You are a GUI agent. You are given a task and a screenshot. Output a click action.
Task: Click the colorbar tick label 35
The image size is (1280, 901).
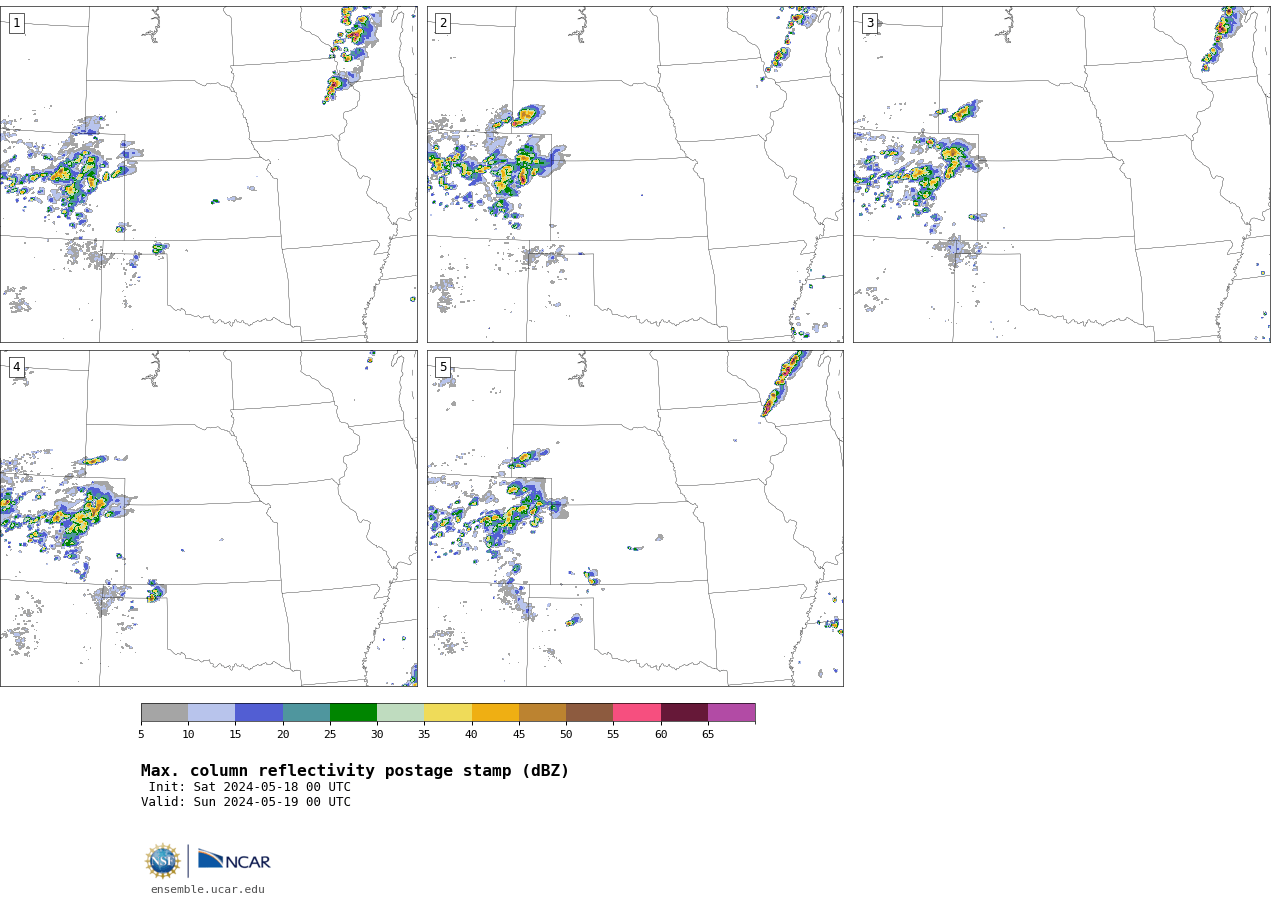click(x=424, y=735)
